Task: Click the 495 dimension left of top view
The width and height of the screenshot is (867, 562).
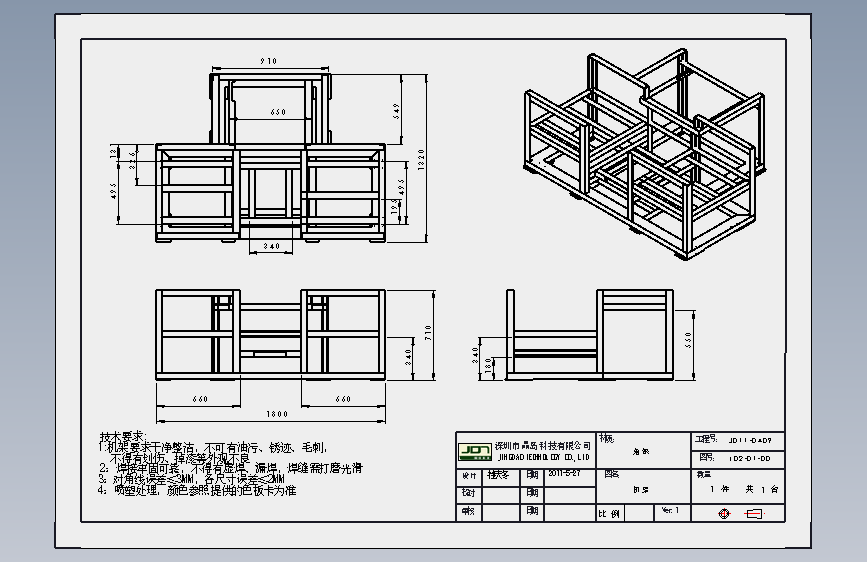Action: tap(113, 191)
